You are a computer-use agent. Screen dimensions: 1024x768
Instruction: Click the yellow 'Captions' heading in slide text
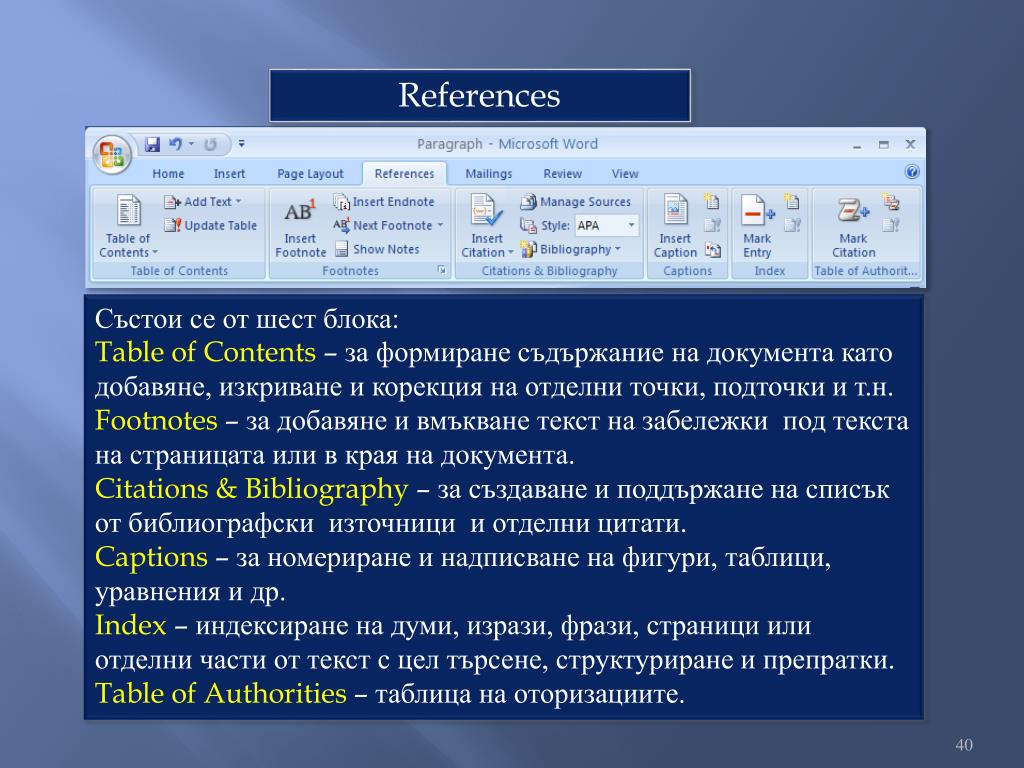[152, 557]
